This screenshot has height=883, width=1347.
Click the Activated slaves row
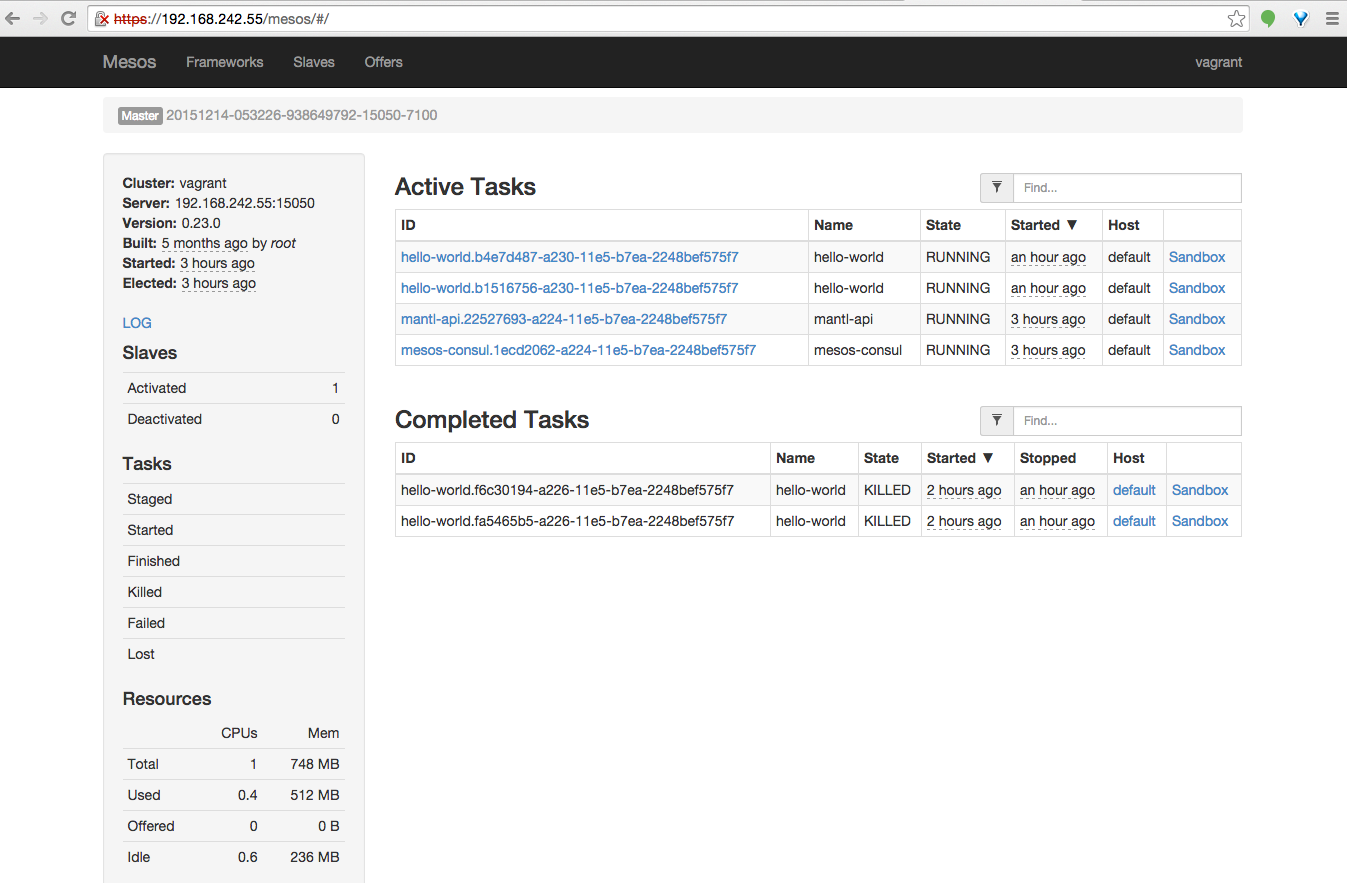click(234, 388)
